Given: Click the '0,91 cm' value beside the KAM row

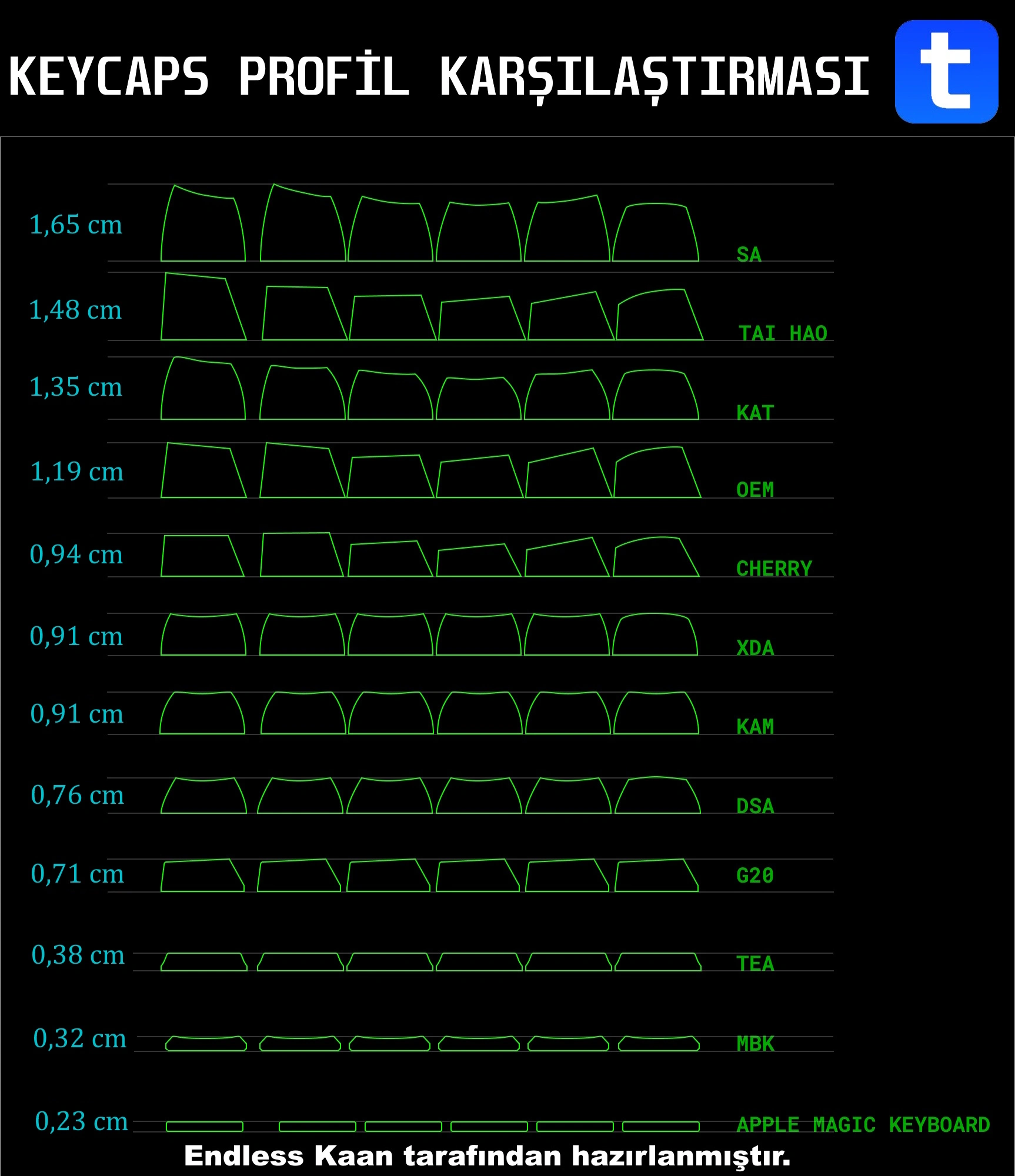Looking at the screenshot, I should [x=76, y=714].
